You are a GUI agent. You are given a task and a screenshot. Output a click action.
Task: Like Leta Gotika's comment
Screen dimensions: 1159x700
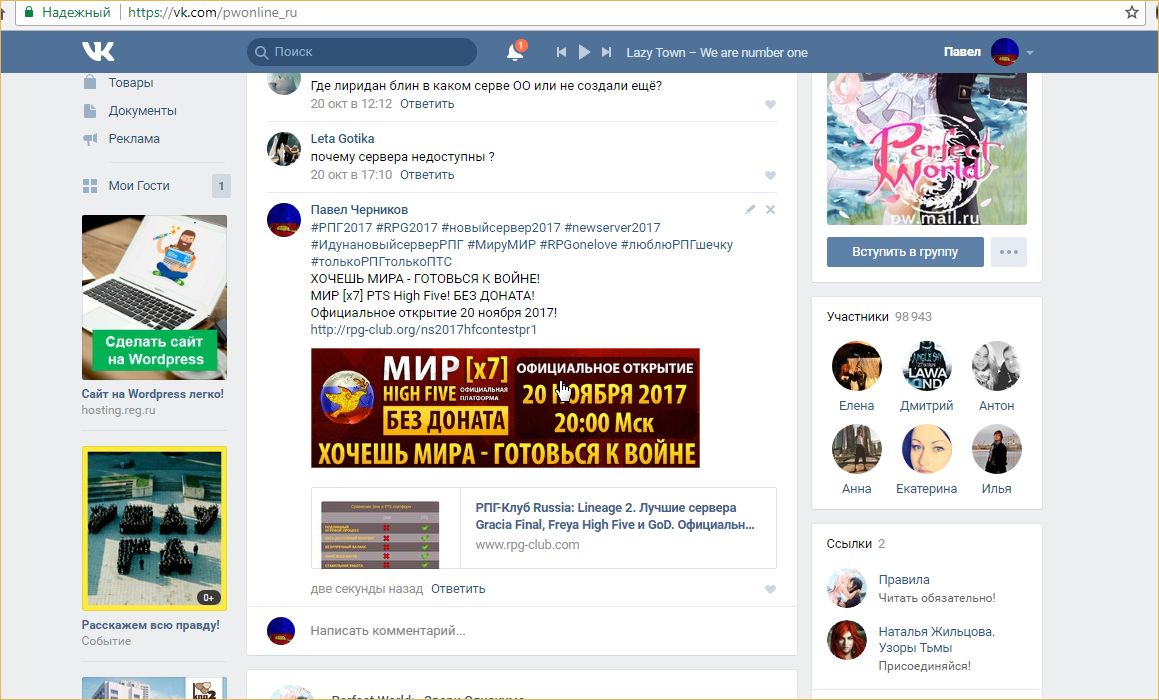point(770,176)
